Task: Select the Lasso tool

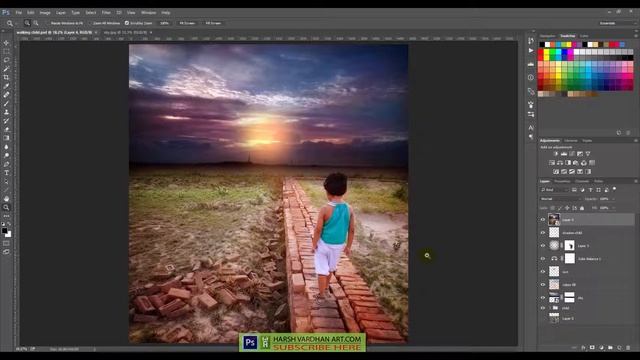Action: pyautogui.click(x=6, y=60)
